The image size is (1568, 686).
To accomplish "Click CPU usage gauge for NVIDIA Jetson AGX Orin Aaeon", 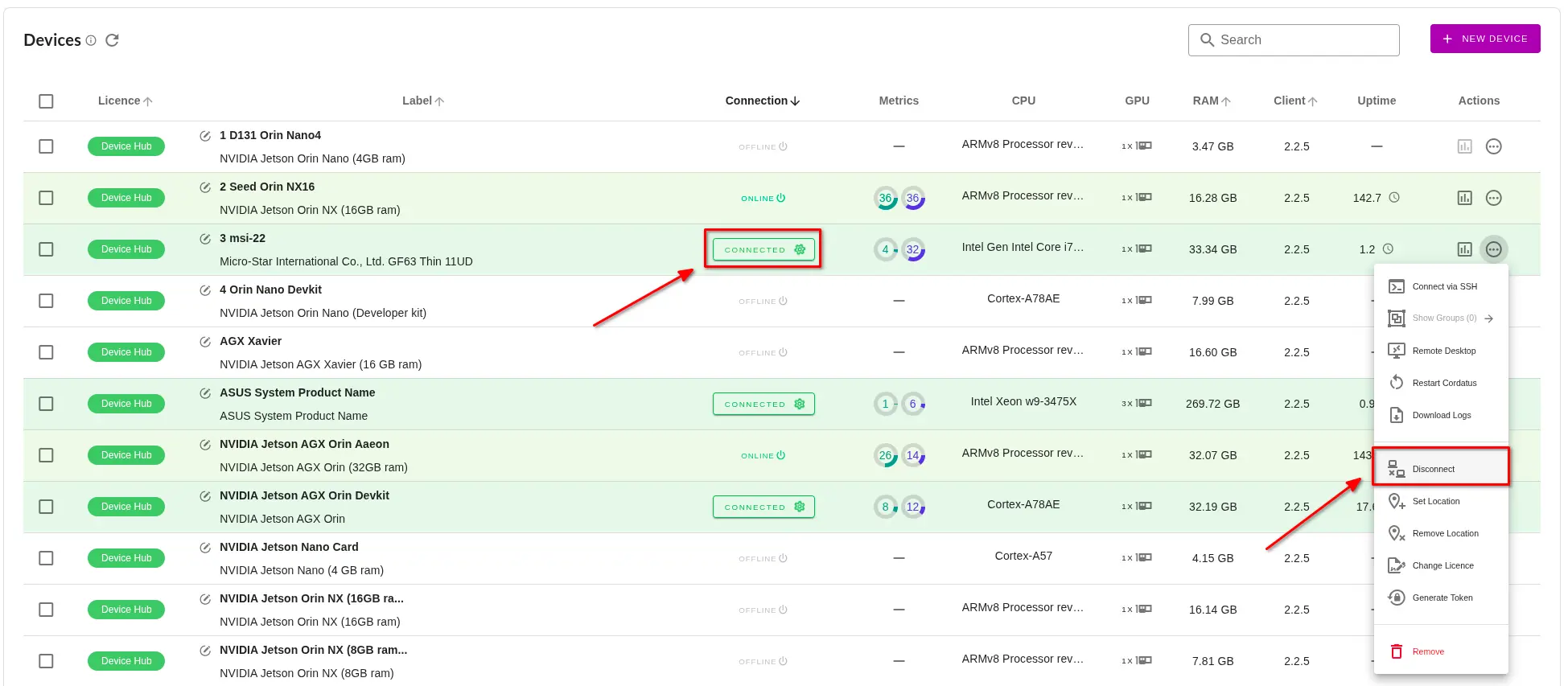I will pyautogui.click(x=885, y=456).
